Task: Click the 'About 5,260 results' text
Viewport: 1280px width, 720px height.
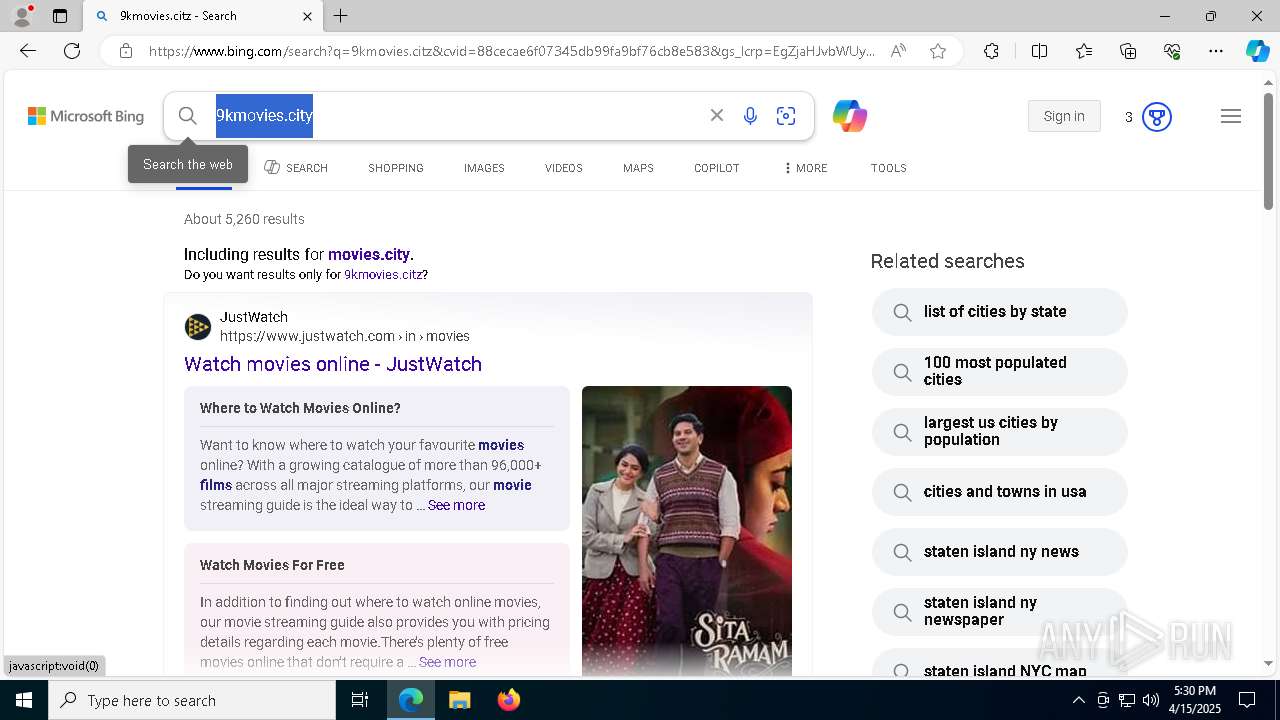Action: pos(244,219)
